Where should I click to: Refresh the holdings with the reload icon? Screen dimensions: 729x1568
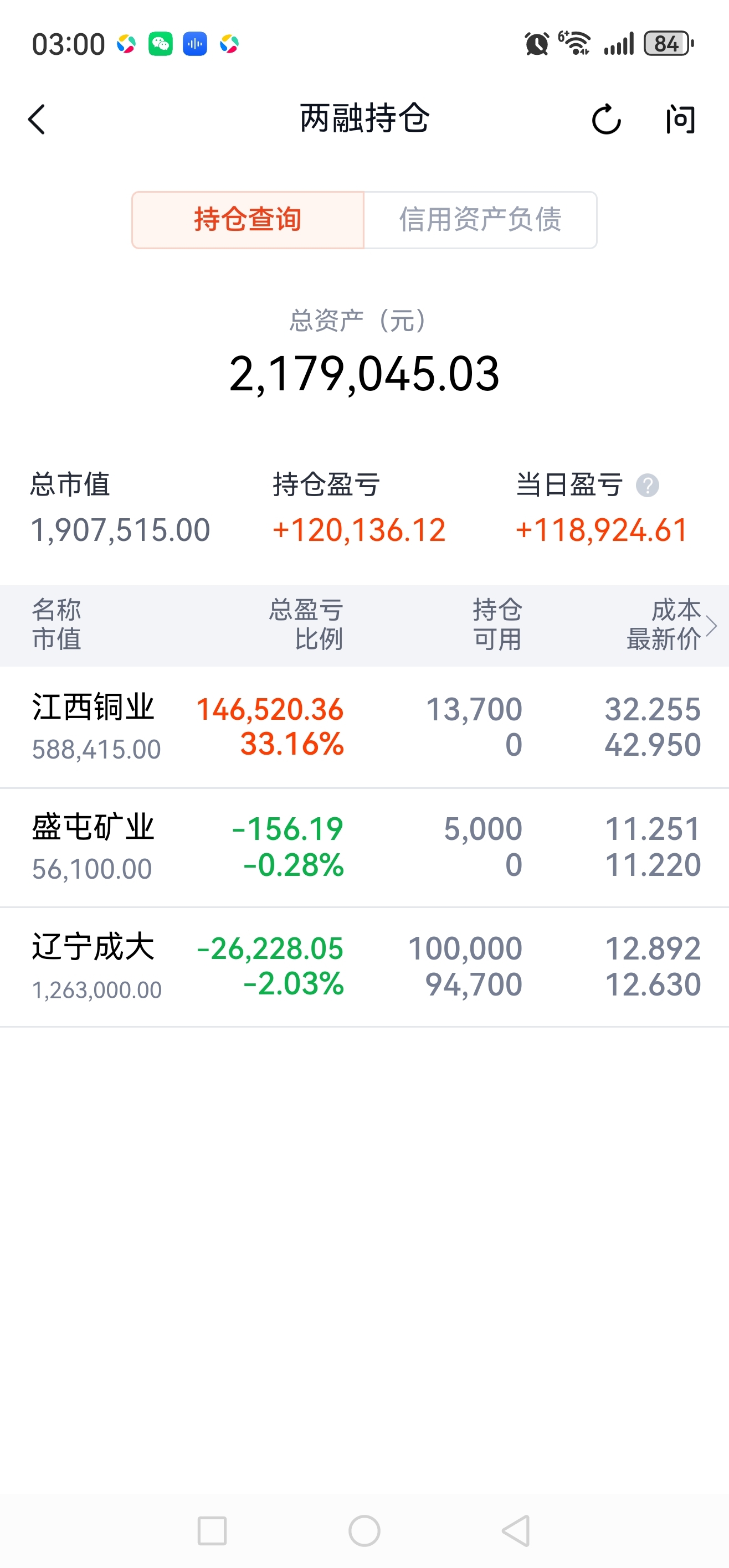click(606, 118)
